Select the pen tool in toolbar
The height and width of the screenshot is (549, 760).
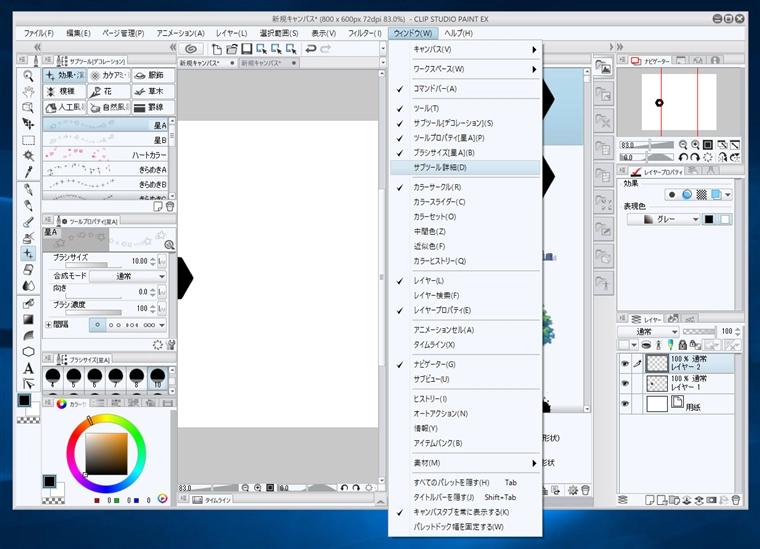coord(28,189)
